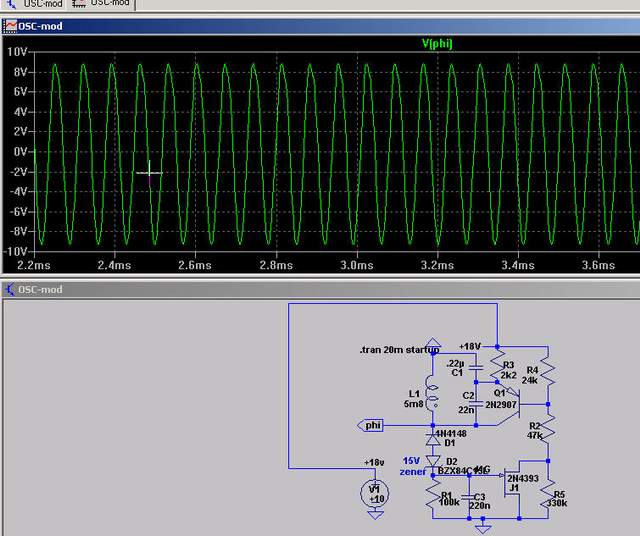Select the R1 100k resistor symbol
The image size is (640, 536).
(433, 495)
